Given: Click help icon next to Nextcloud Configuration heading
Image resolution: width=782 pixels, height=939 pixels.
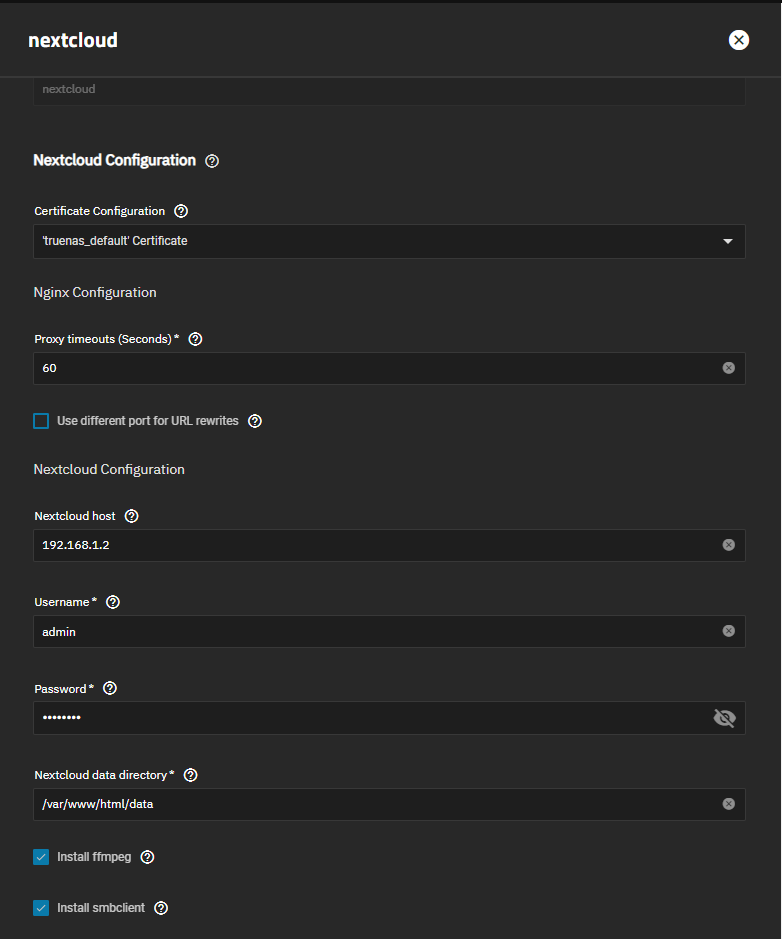Looking at the screenshot, I should click(x=212, y=161).
